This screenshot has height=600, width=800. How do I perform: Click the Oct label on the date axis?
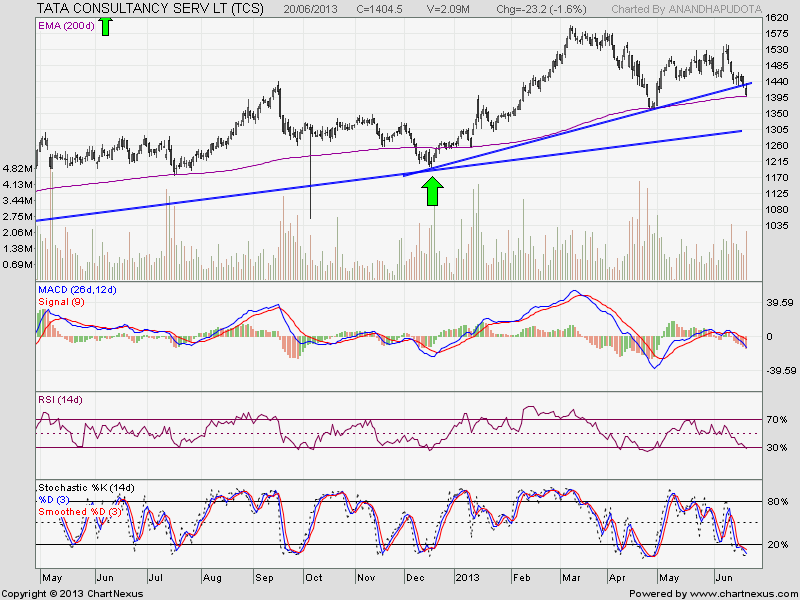click(313, 578)
